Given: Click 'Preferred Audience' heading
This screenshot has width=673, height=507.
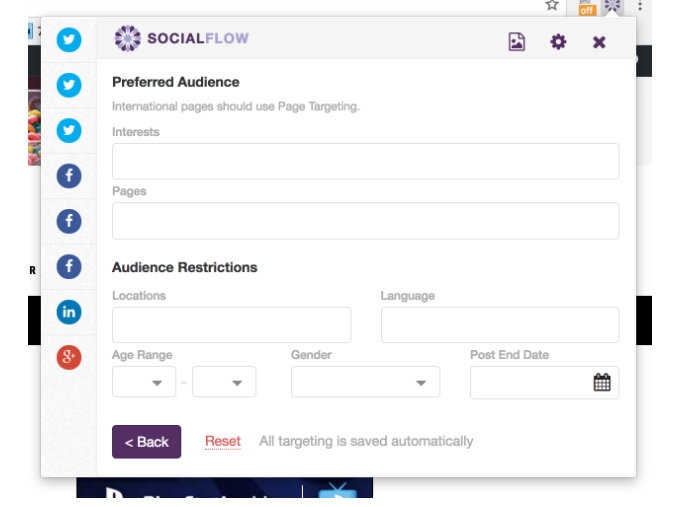Looking at the screenshot, I should pyautogui.click(x=176, y=82).
